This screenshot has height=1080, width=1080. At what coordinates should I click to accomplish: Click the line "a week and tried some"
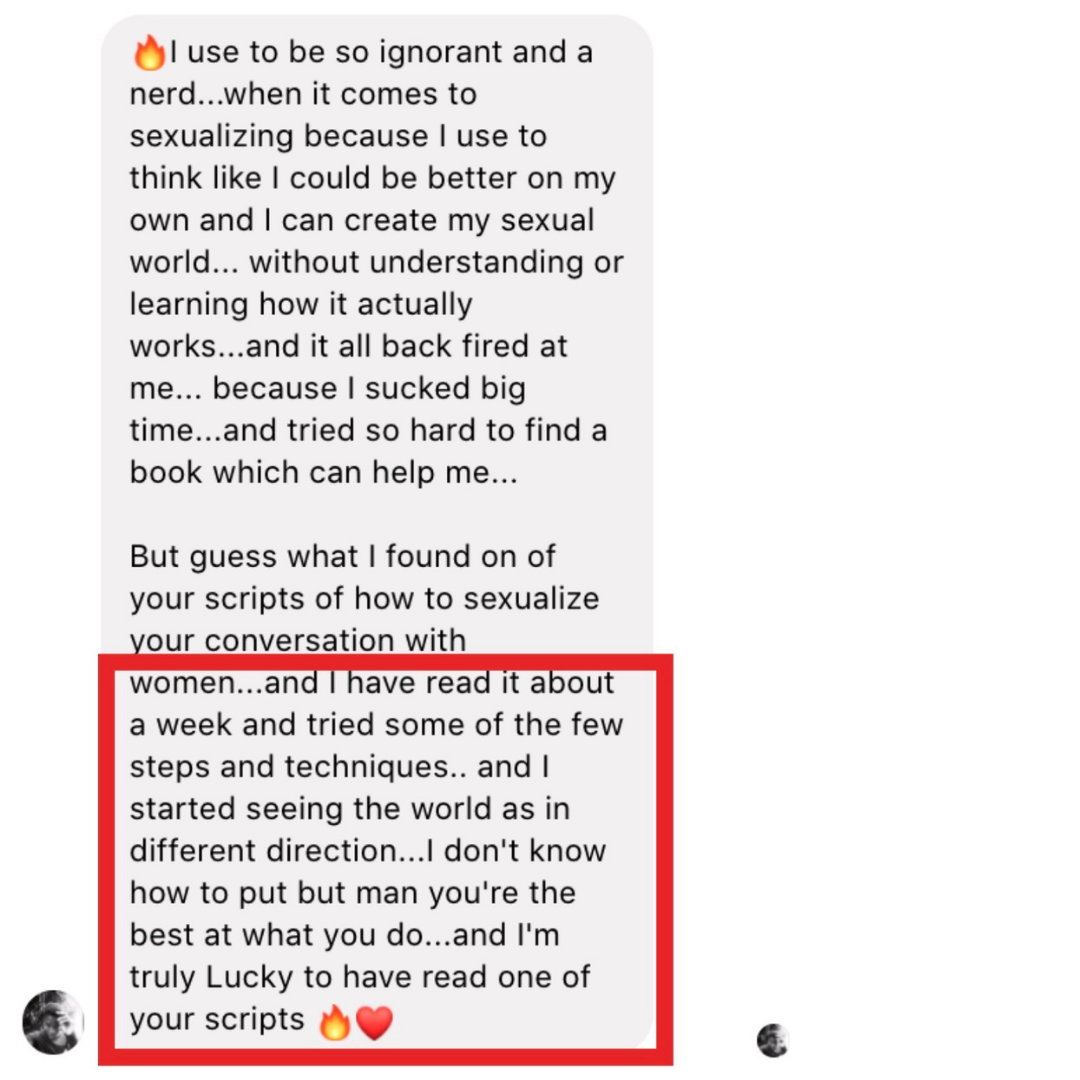coord(376,725)
